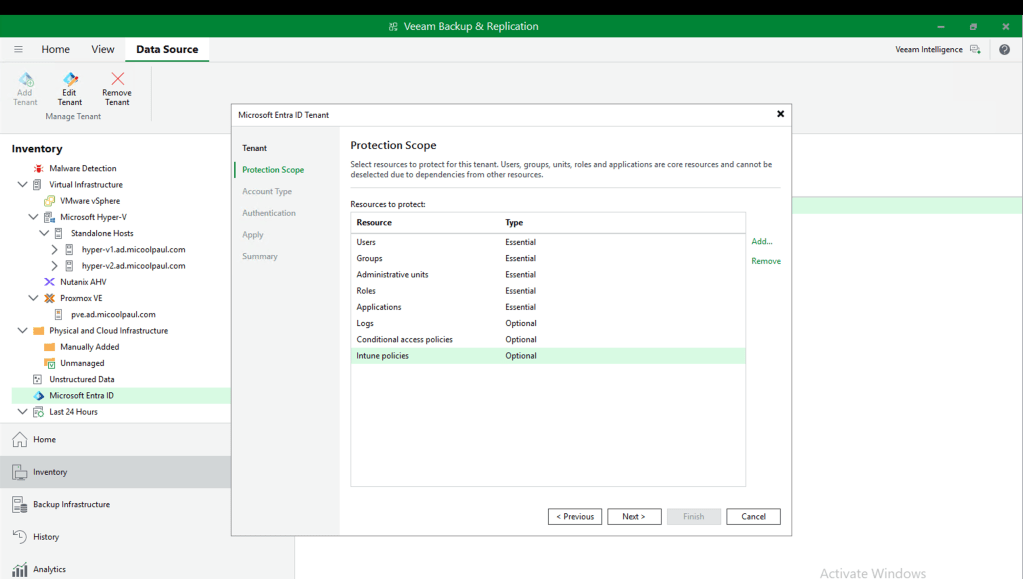Click Microsoft Entra ID diamond icon
The width and height of the screenshot is (1023, 579).
pyautogui.click(x=38, y=396)
